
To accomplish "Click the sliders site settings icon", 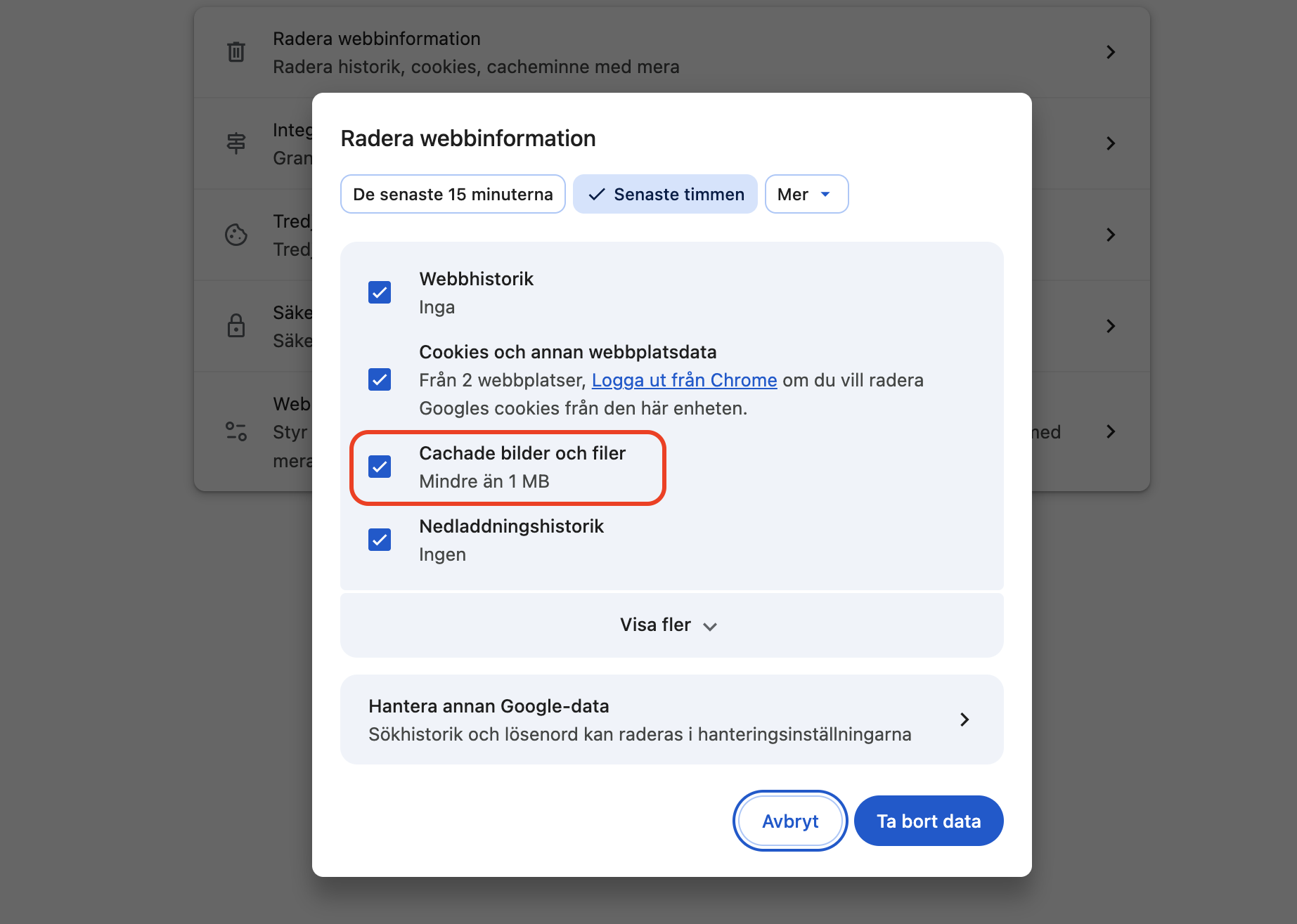I will [x=236, y=431].
